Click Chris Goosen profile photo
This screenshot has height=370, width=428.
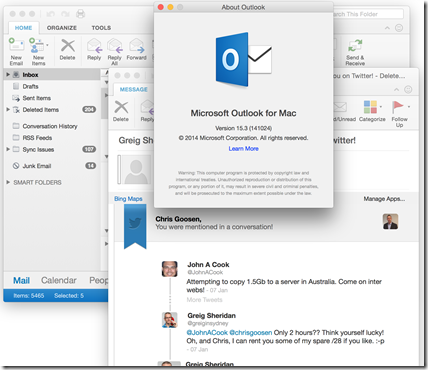390,222
